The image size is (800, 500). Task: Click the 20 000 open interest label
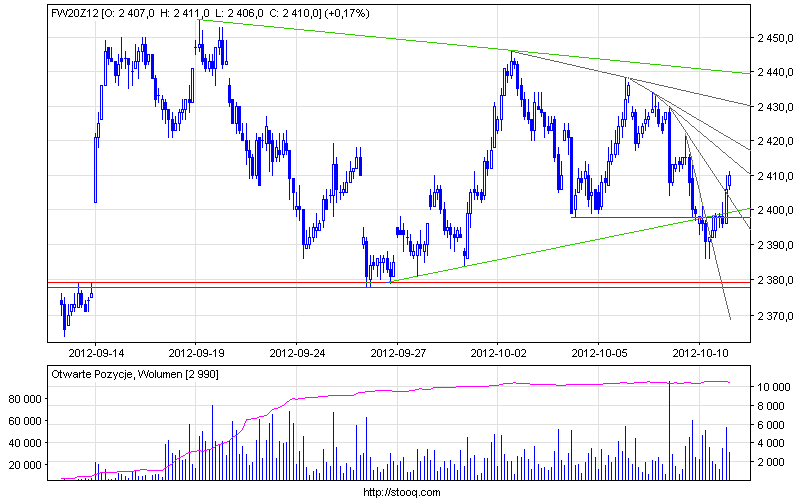[25, 465]
